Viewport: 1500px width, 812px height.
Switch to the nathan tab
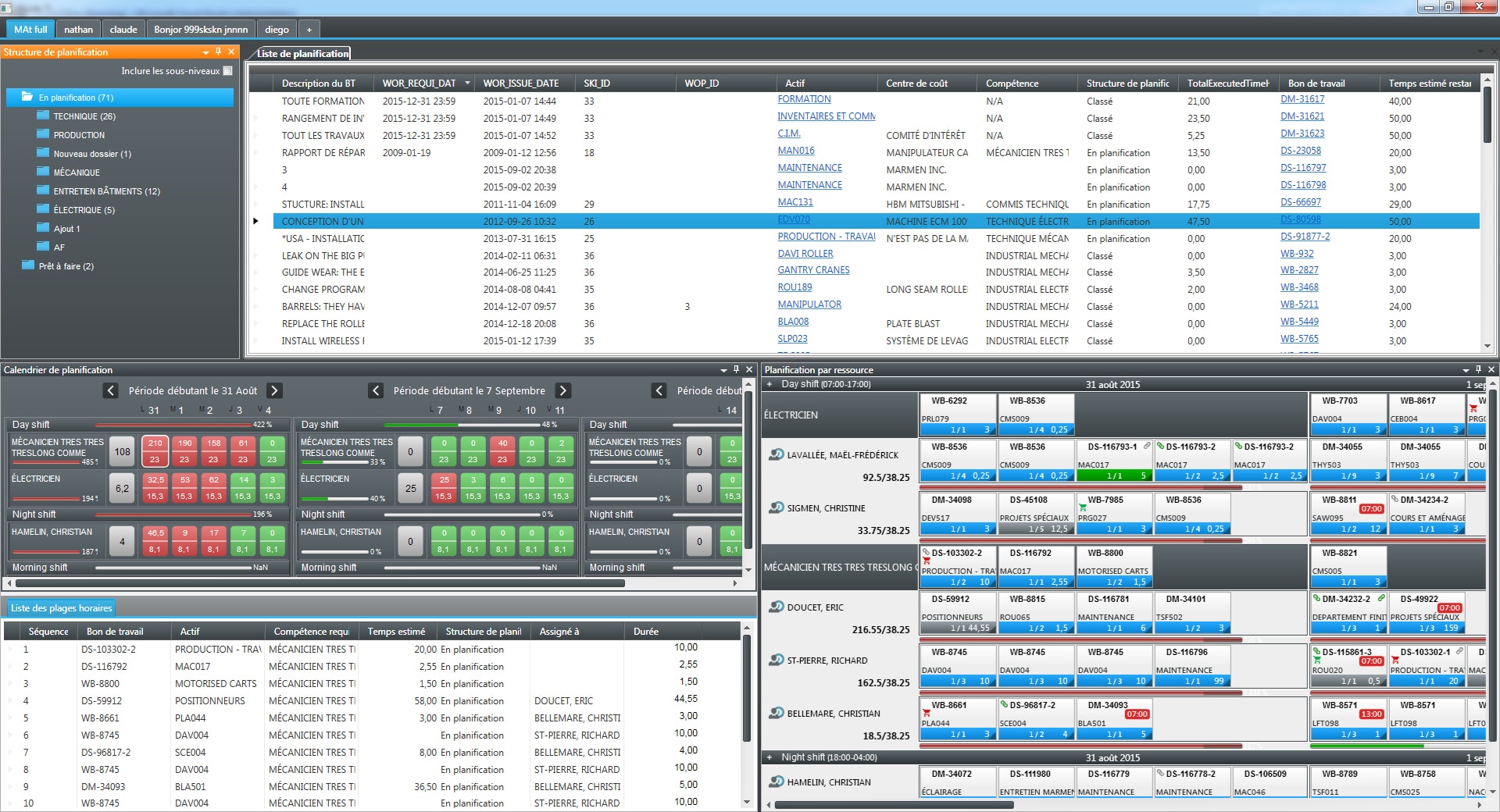78,30
